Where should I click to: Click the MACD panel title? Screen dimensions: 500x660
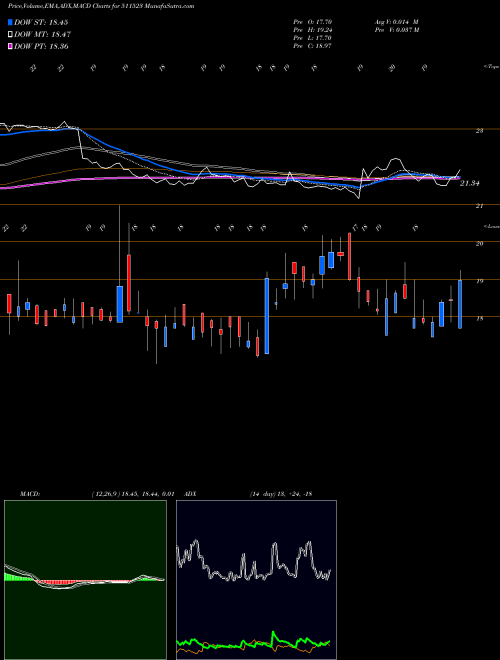[x=30, y=494]
